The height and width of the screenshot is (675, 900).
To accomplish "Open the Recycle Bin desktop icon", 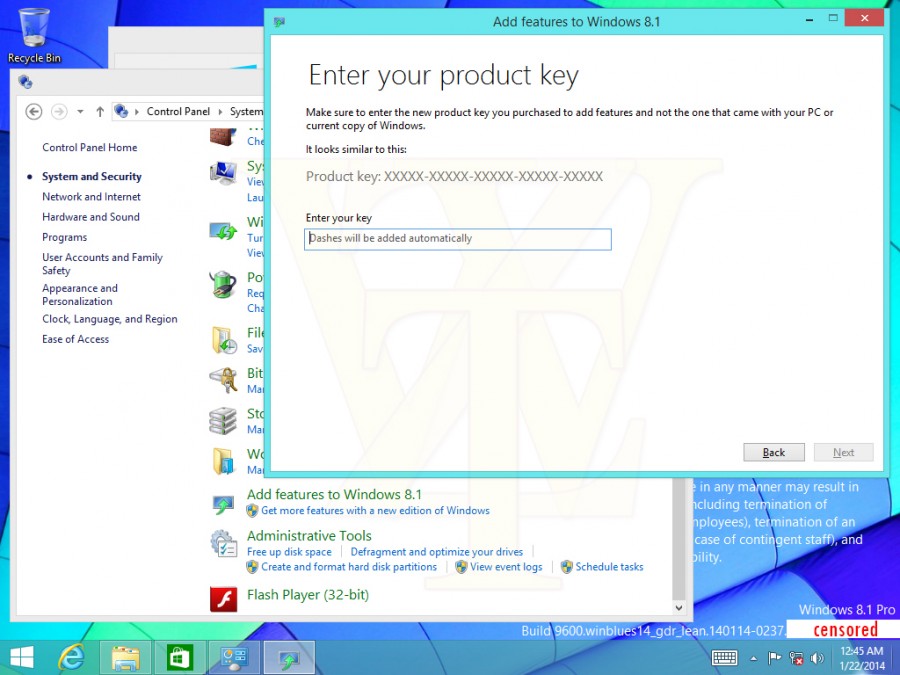I will [34, 30].
